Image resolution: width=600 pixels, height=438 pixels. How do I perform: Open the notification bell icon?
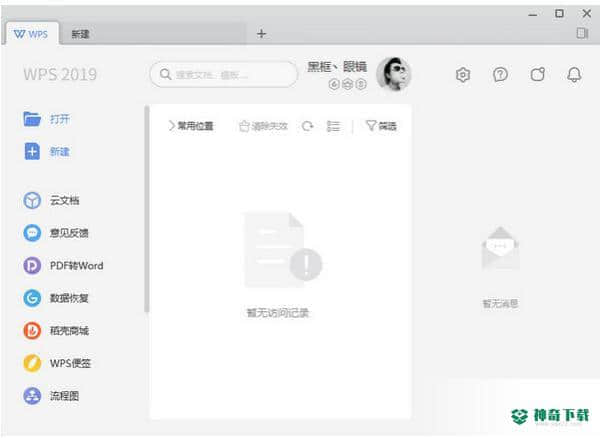click(x=574, y=75)
